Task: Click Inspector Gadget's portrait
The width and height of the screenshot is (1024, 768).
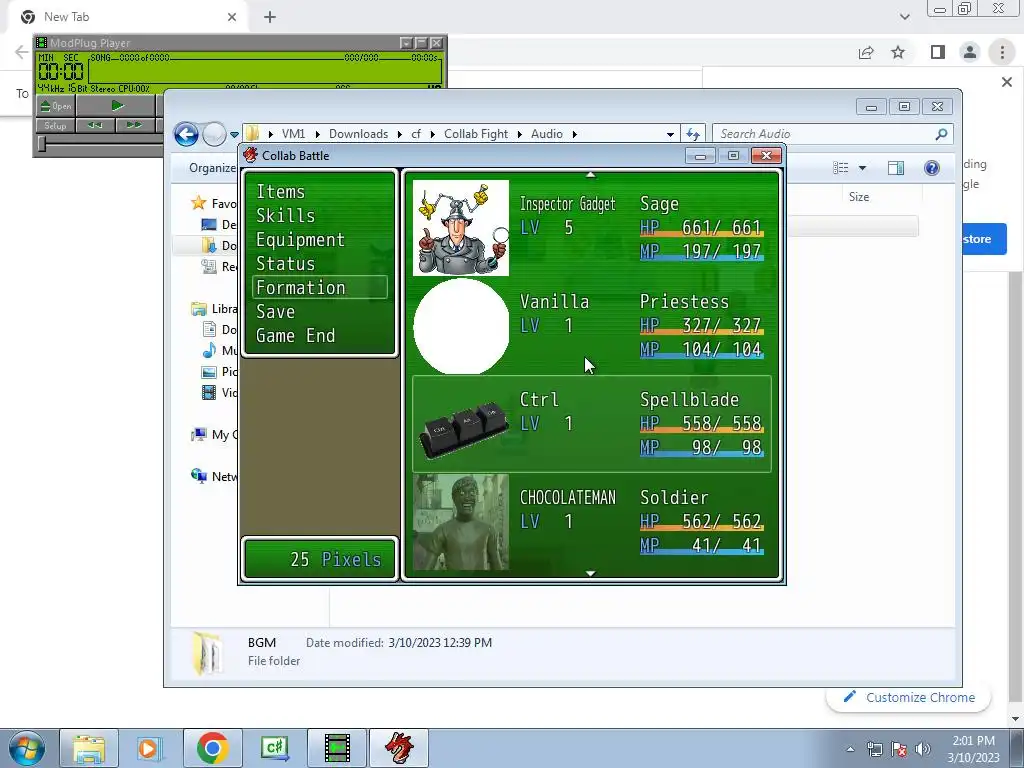Action: (x=461, y=228)
